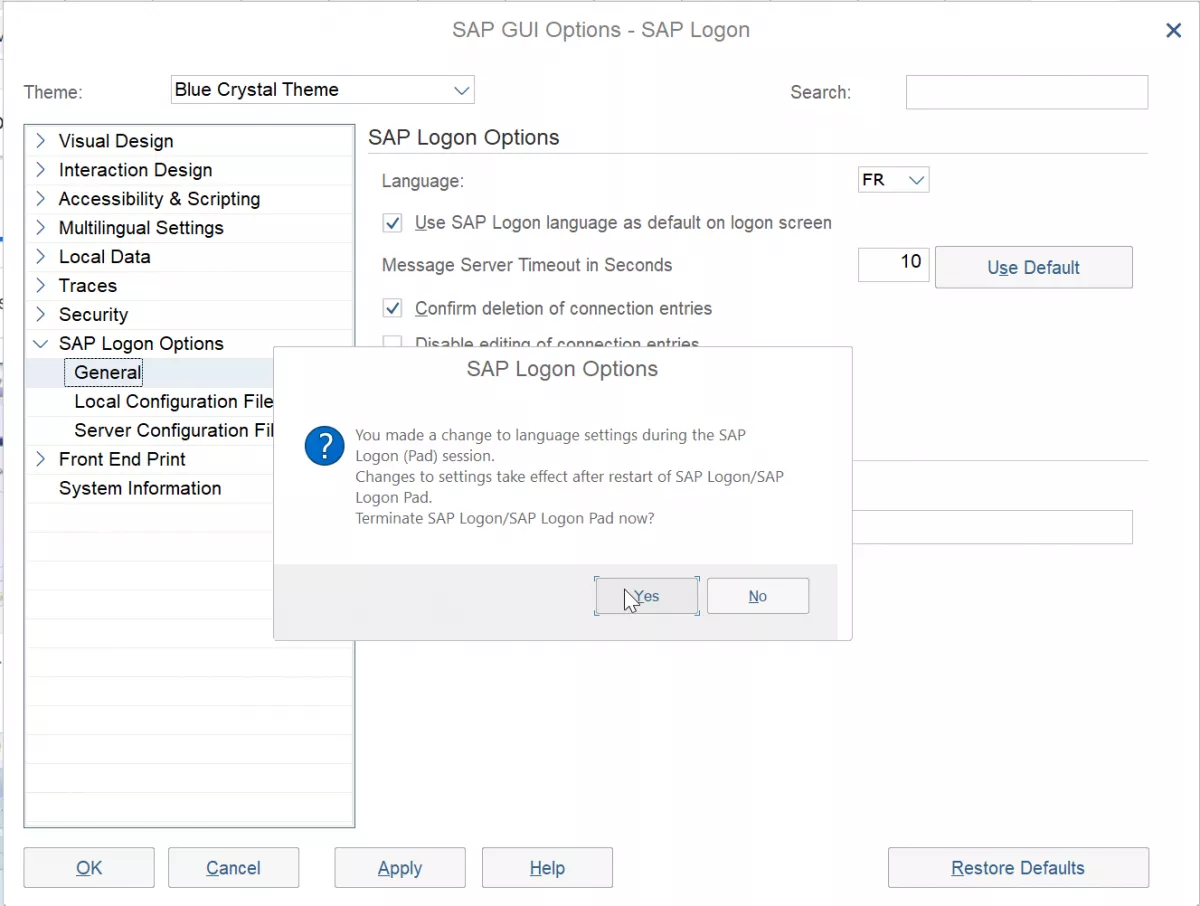Expand the Front End Print node
The image size is (1200, 906).
(40, 460)
